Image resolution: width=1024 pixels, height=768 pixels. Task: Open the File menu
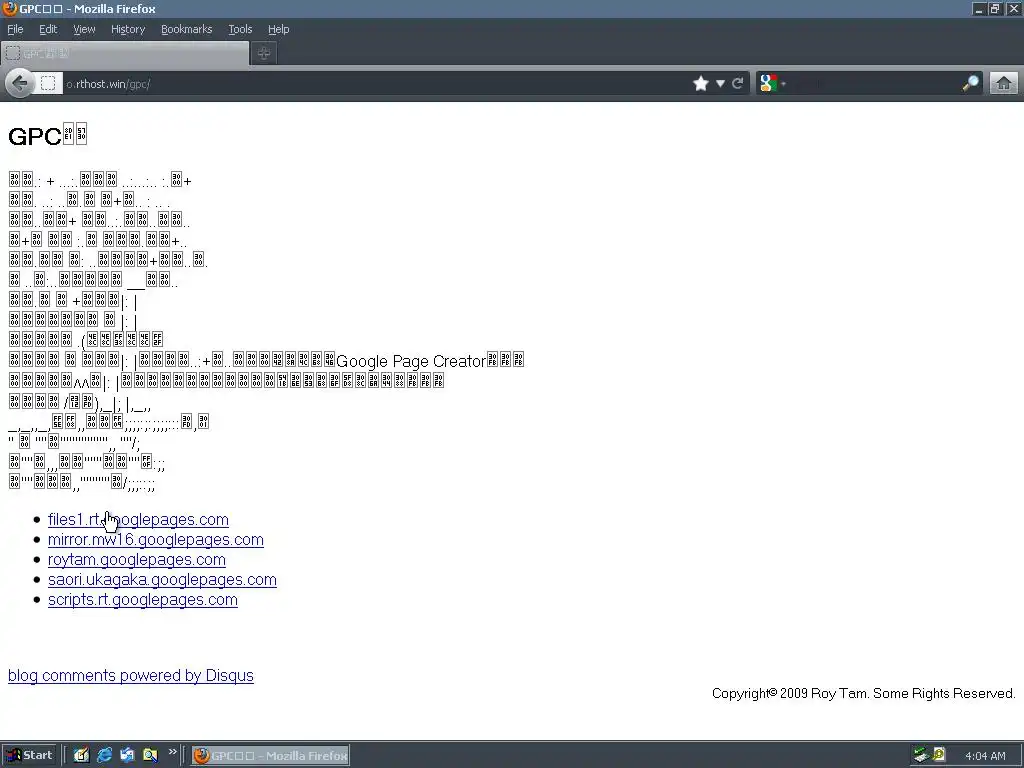tap(15, 29)
